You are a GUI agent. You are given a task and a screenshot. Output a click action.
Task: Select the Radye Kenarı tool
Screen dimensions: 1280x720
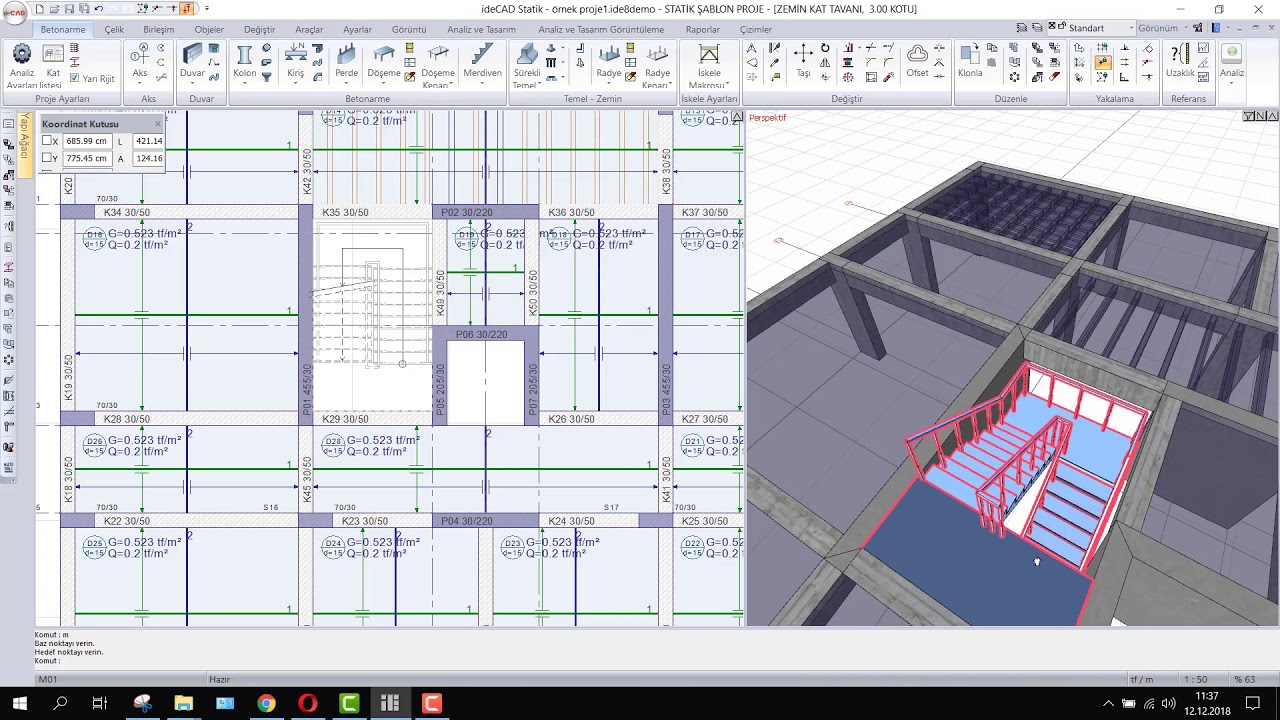point(657,66)
